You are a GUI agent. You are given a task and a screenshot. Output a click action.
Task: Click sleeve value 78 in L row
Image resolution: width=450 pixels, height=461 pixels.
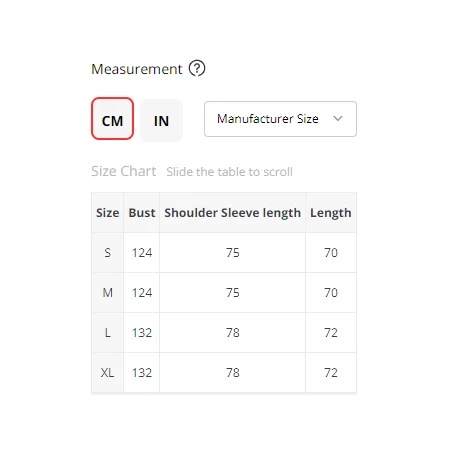(232, 333)
